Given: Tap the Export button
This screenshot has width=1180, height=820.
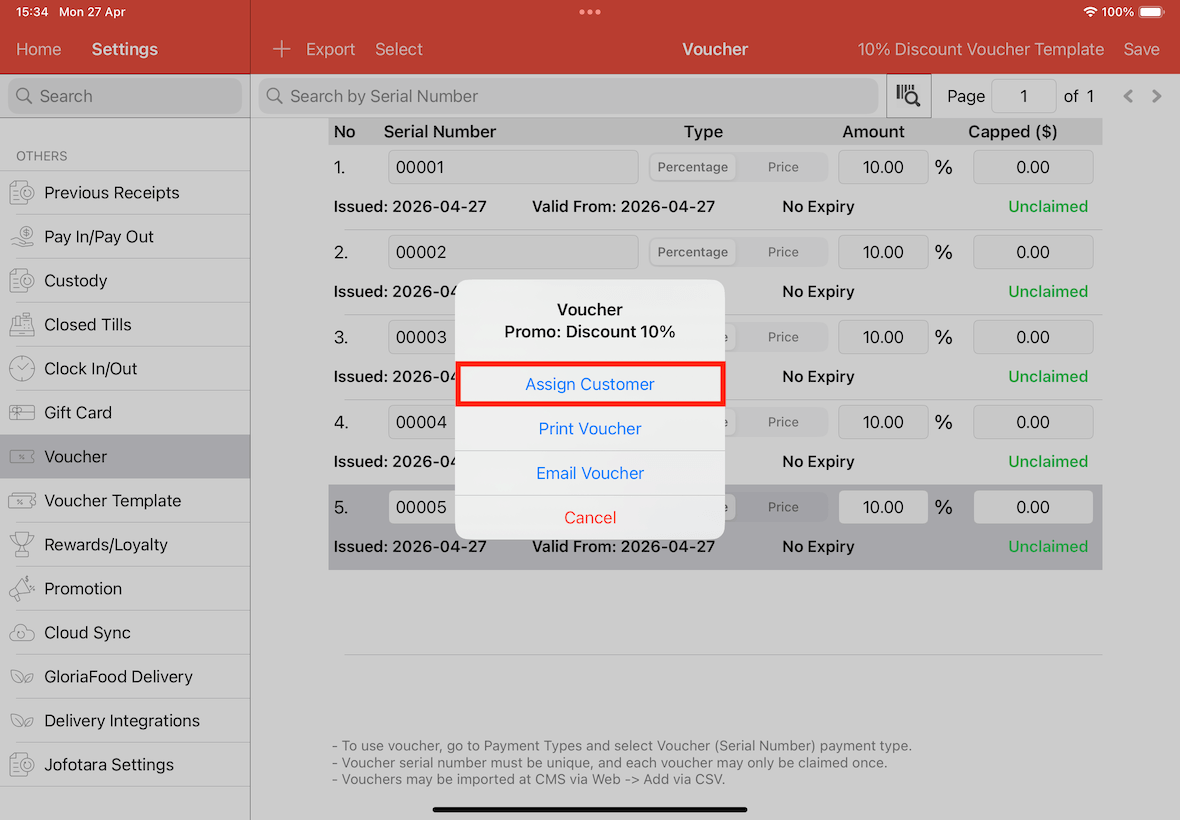Looking at the screenshot, I should pyautogui.click(x=330, y=49).
